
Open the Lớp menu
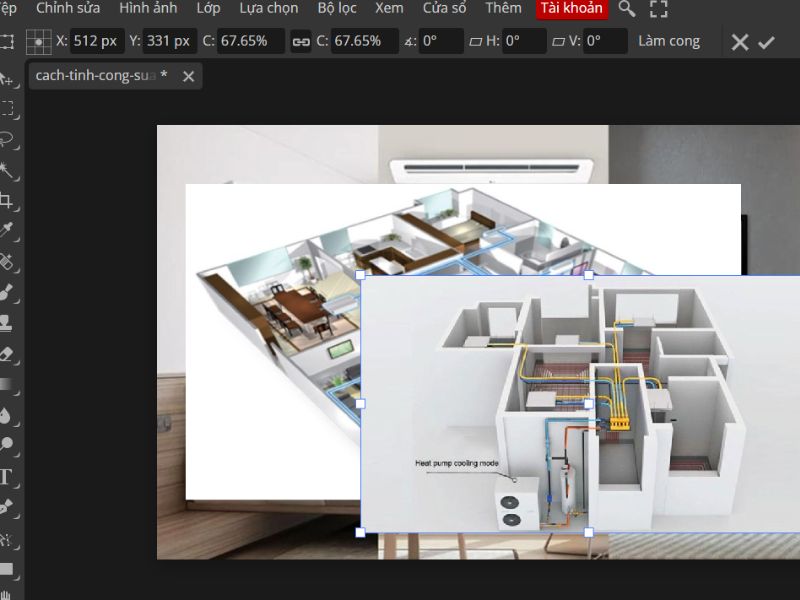(x=208, y=8)
